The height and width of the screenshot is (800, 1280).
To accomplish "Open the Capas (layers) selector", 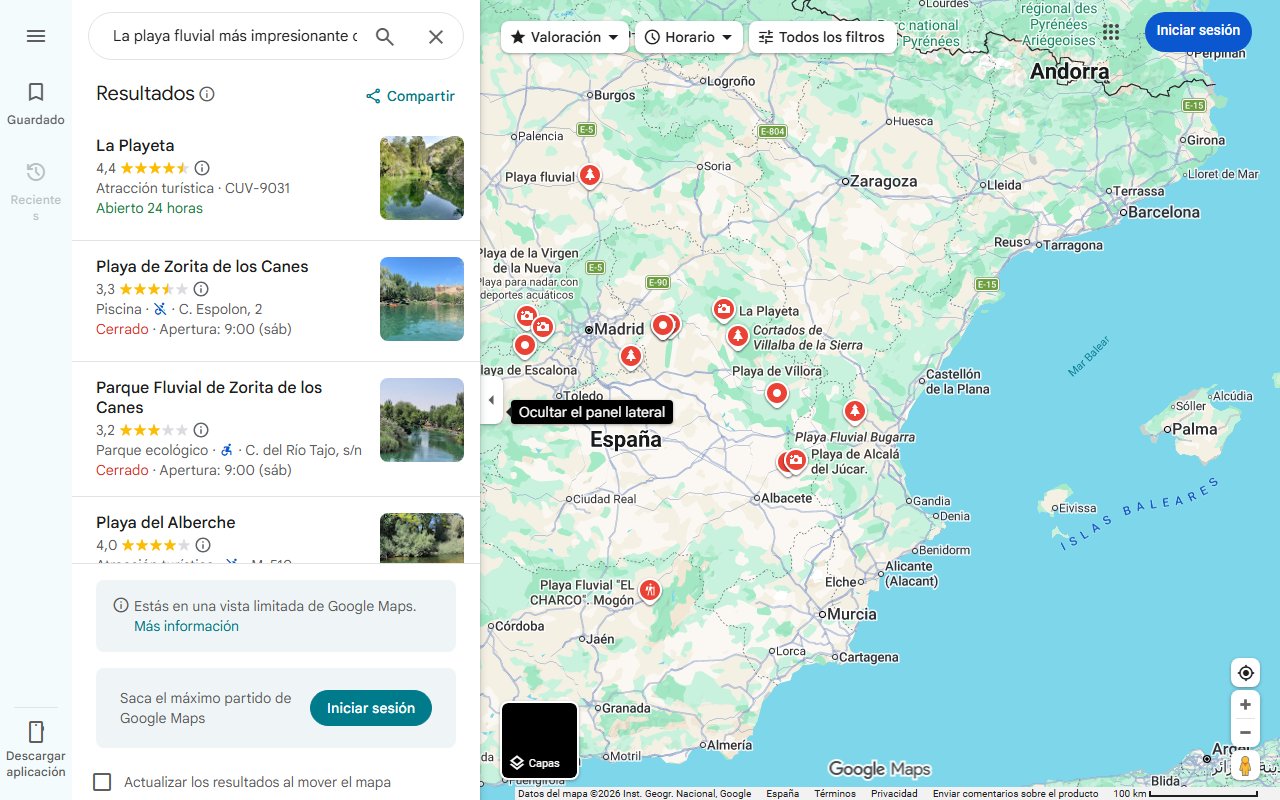I will 539,740.
